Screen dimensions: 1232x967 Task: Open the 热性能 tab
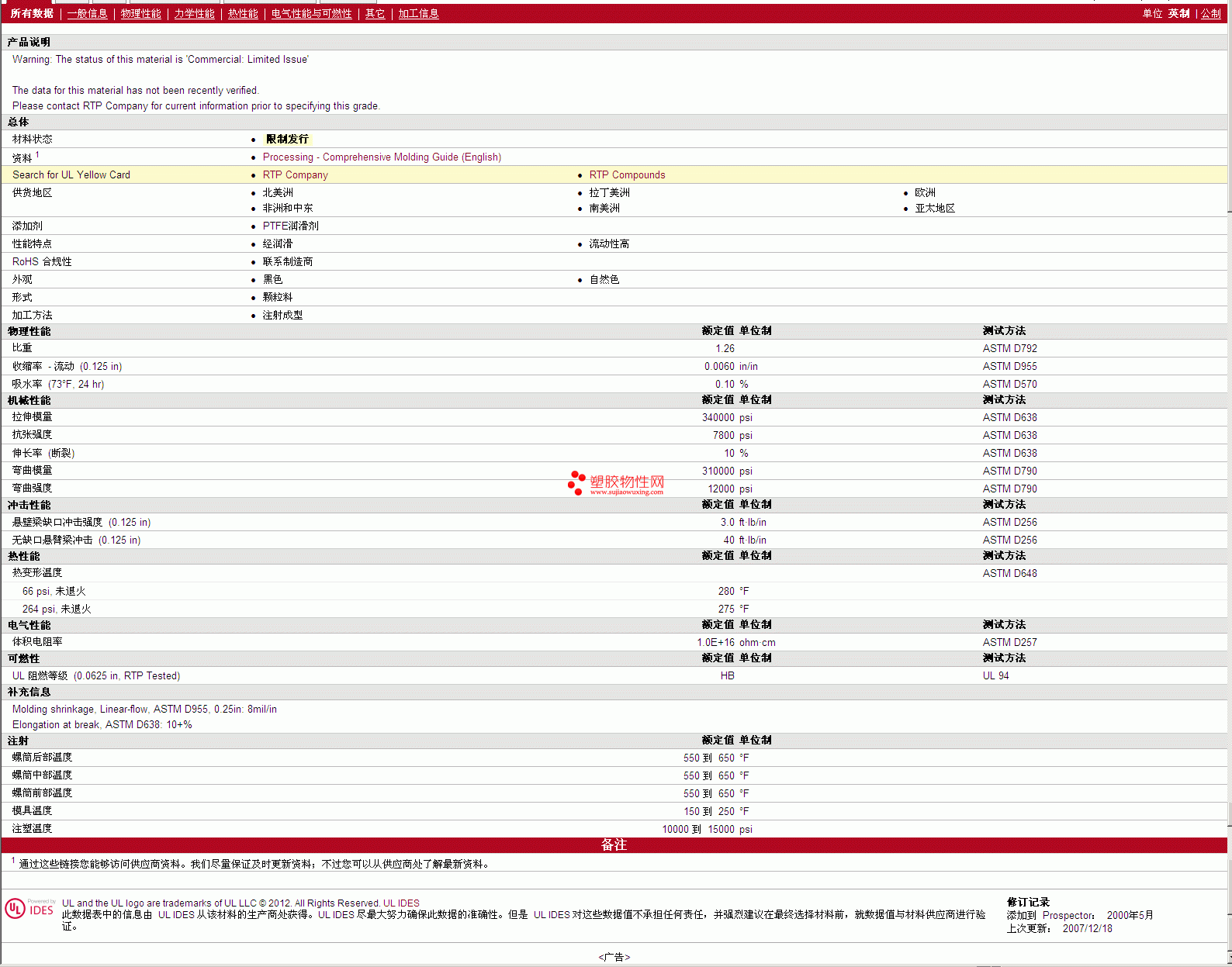click(x=243, y=14)
